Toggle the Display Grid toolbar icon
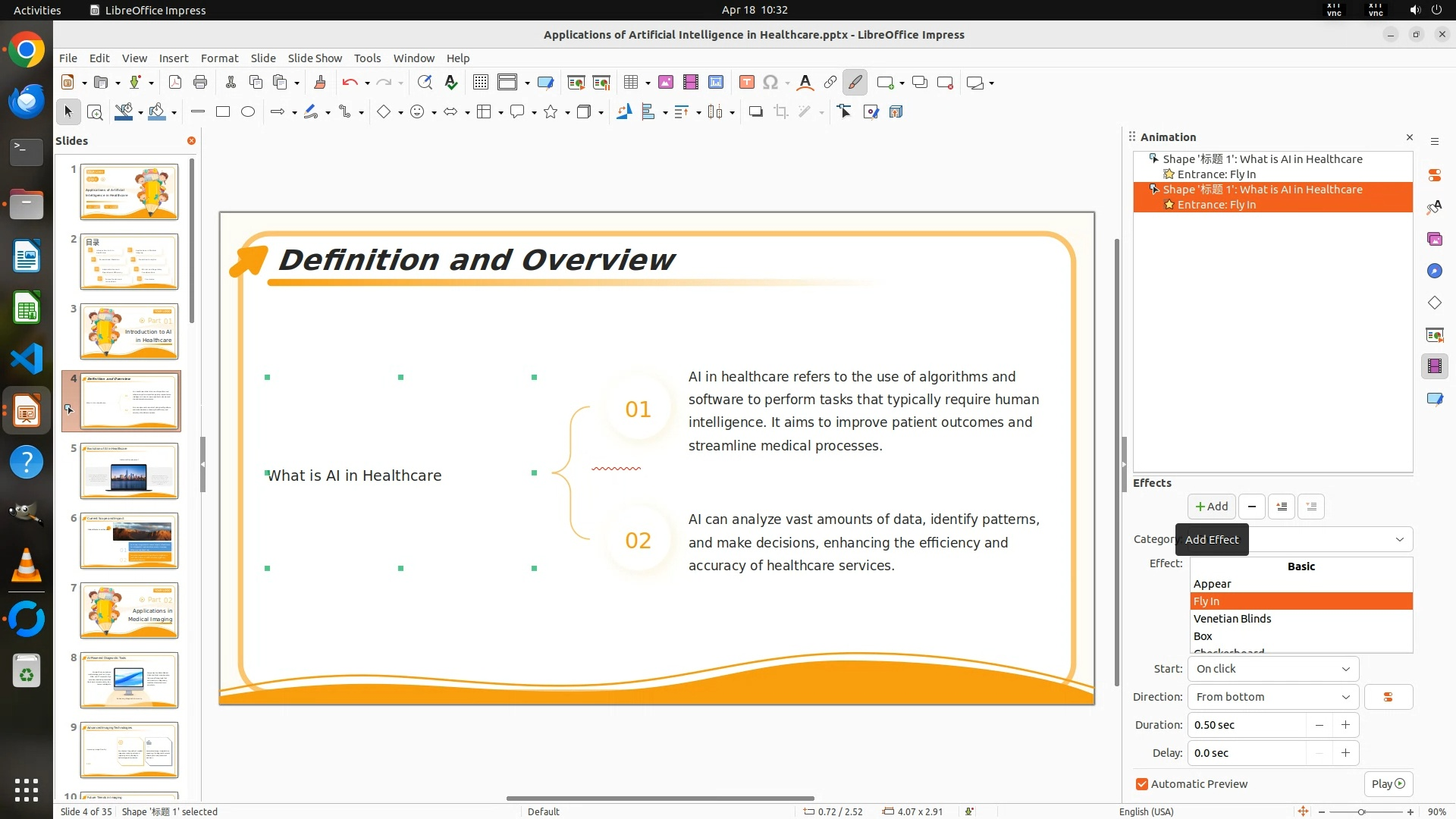 click(x=481, y=83)
